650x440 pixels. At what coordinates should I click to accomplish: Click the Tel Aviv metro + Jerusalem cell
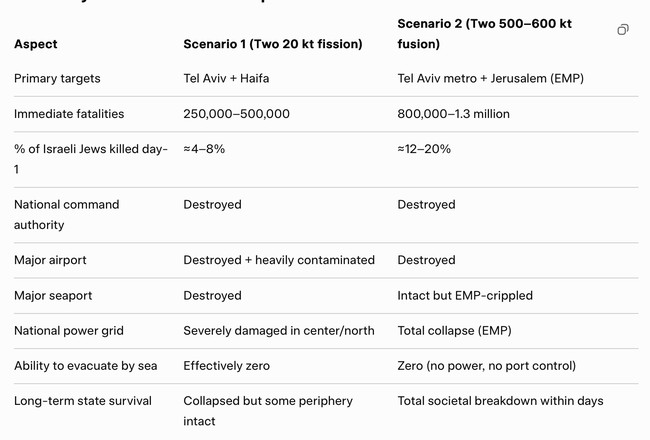[x=490, y=79]
